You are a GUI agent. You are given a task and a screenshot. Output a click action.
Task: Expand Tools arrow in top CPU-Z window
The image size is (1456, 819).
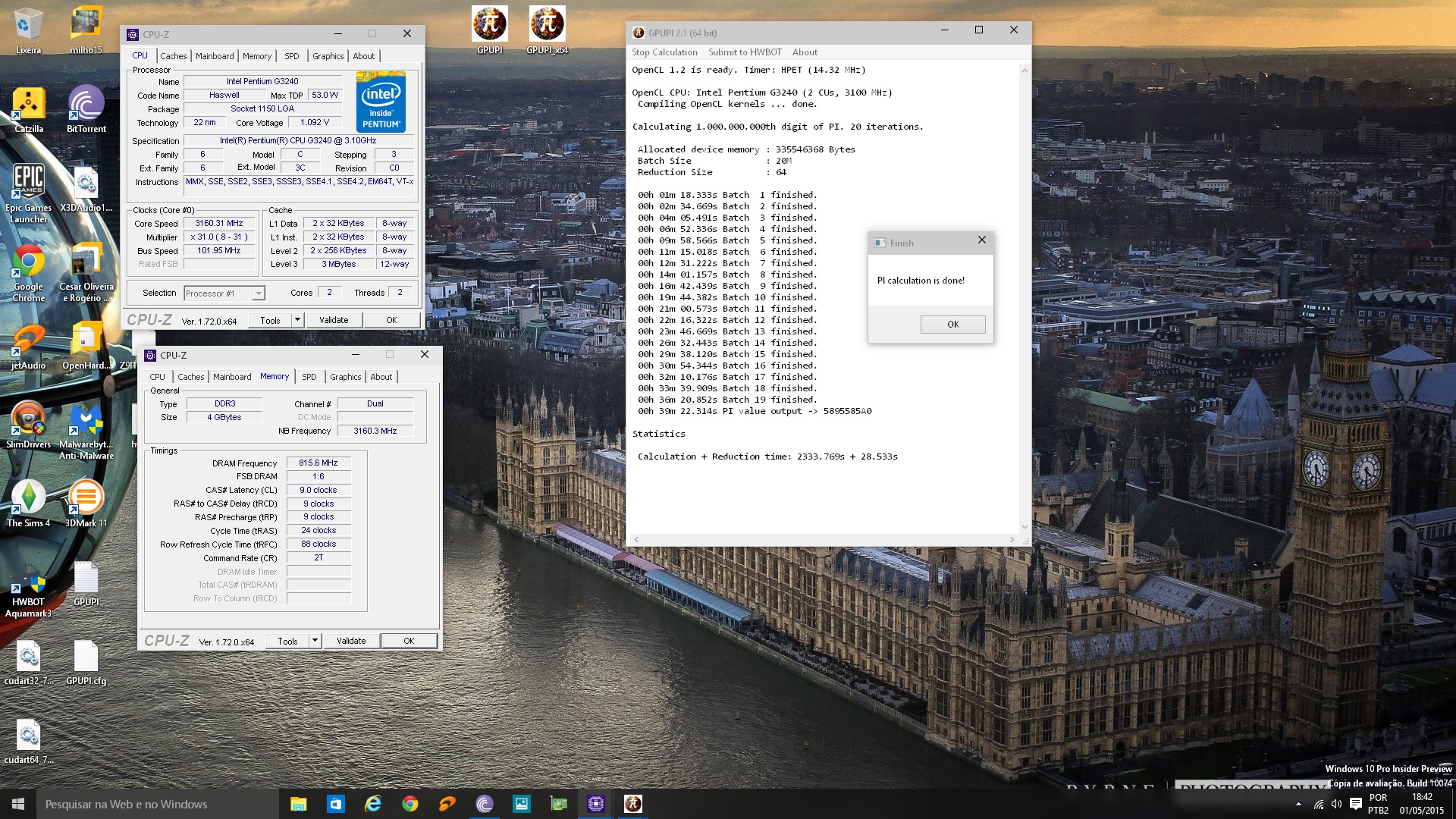pyautogui.click(x=297, y=320)
